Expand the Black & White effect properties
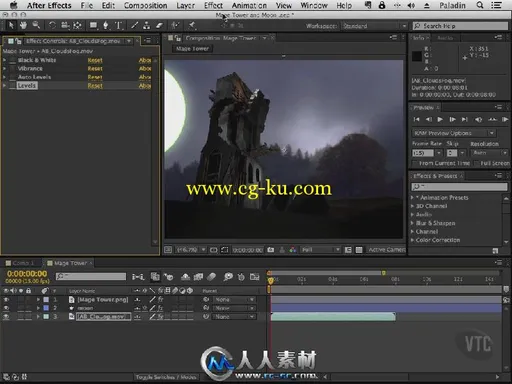512x384 pixels. pyautogui.click(x=5, y=60)
